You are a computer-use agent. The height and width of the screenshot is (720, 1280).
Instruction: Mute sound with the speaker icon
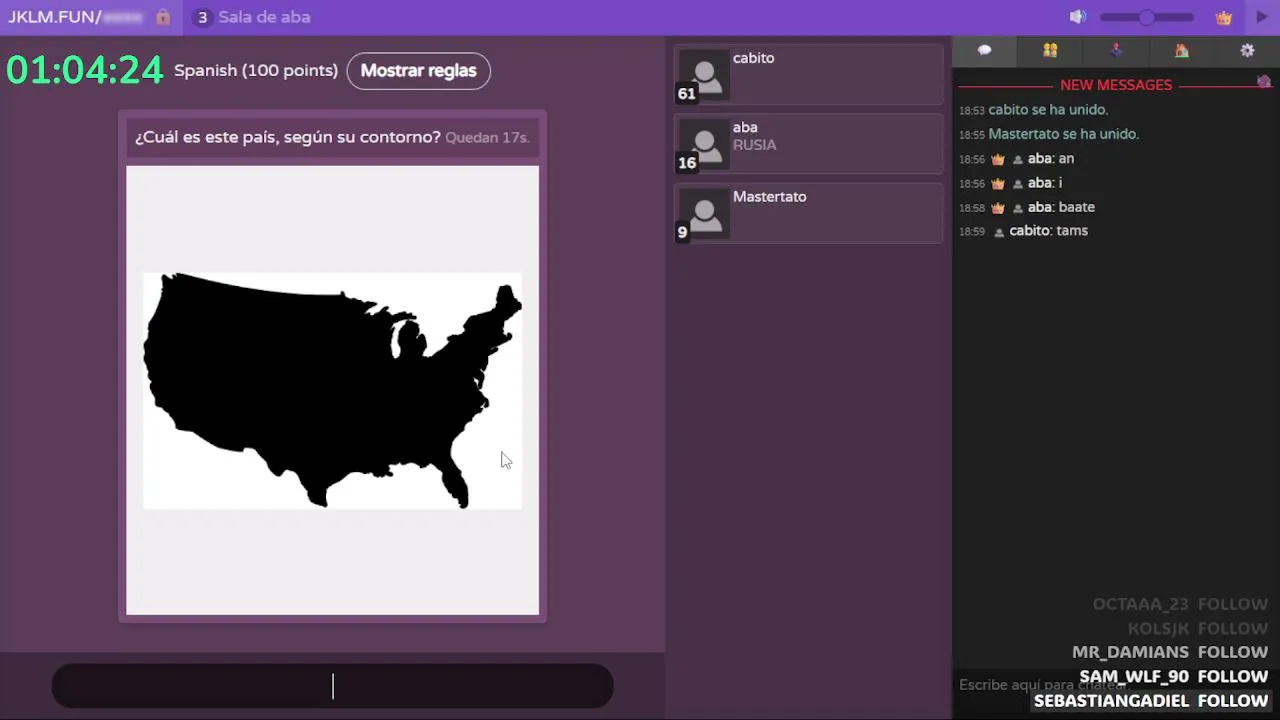1077,17
